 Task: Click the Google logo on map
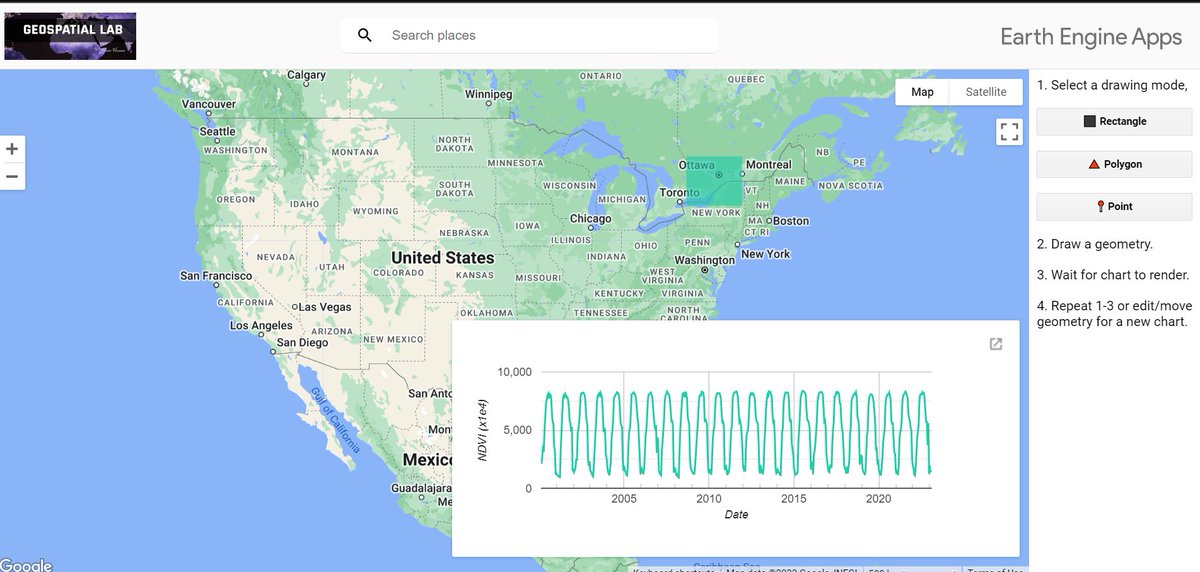26,565
